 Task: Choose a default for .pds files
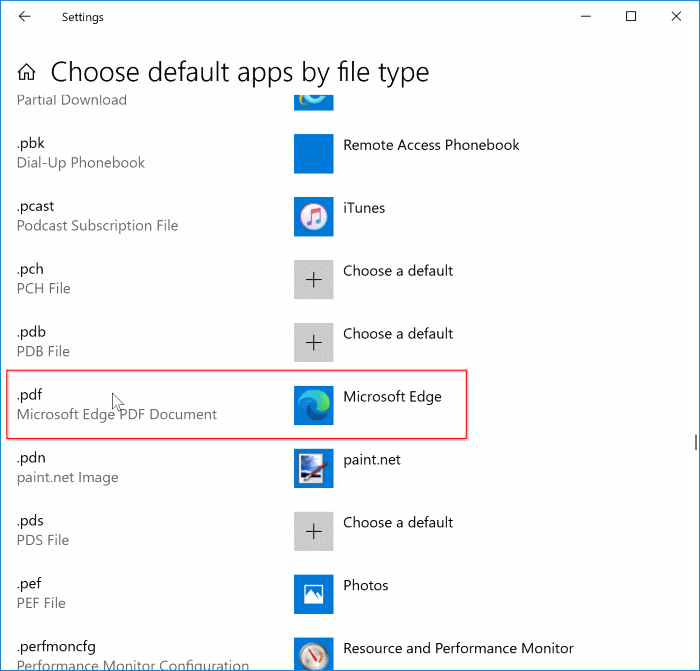[398, 523]
